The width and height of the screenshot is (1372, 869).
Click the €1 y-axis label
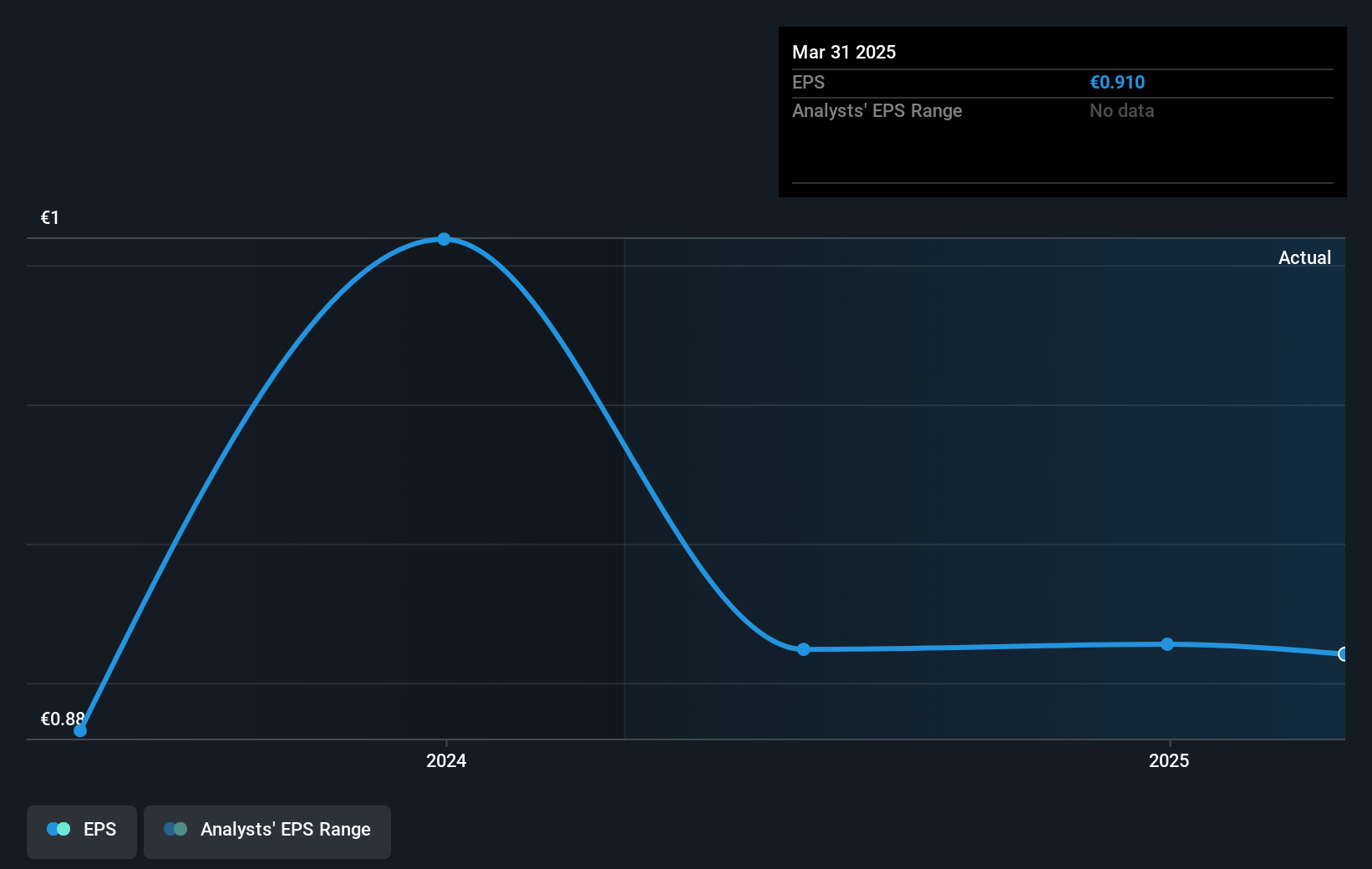[x=50, y=218]
